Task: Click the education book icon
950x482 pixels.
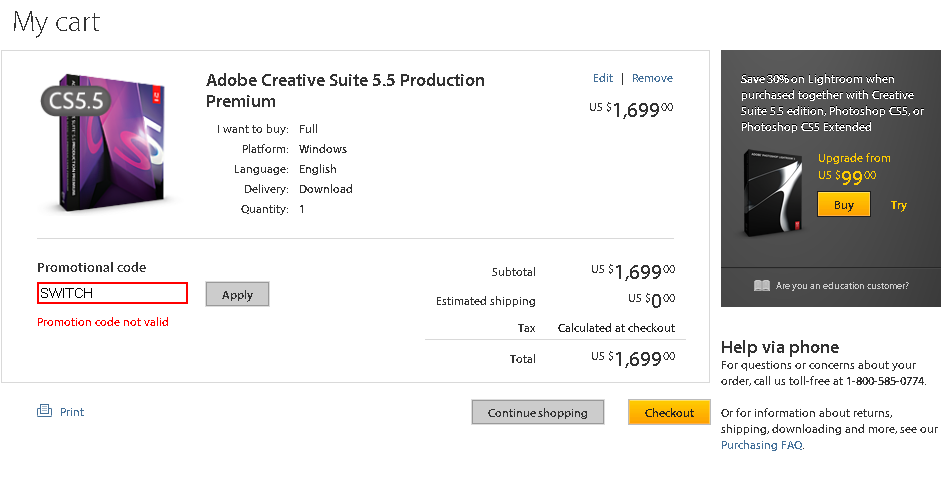Action: [762, 286]
